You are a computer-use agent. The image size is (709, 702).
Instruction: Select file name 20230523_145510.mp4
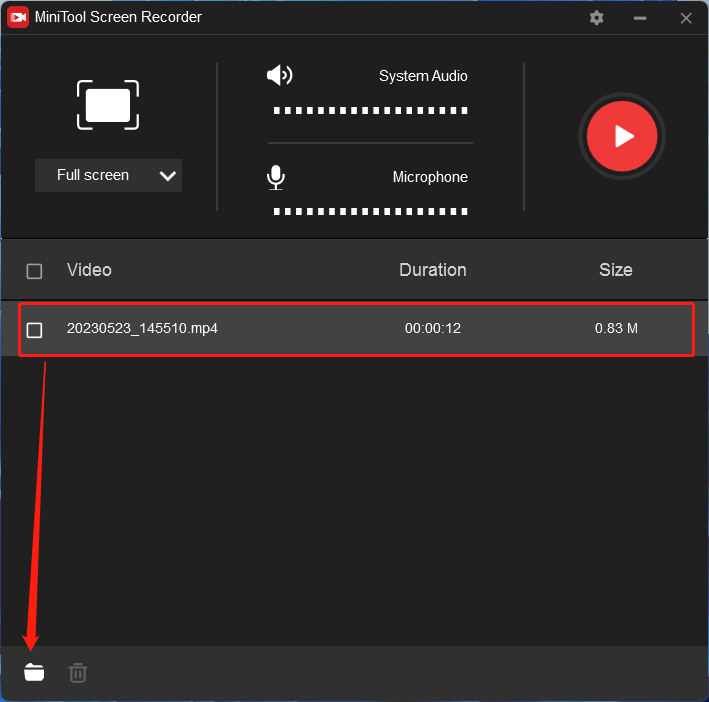pyautogui.click(x=142, y=328)
